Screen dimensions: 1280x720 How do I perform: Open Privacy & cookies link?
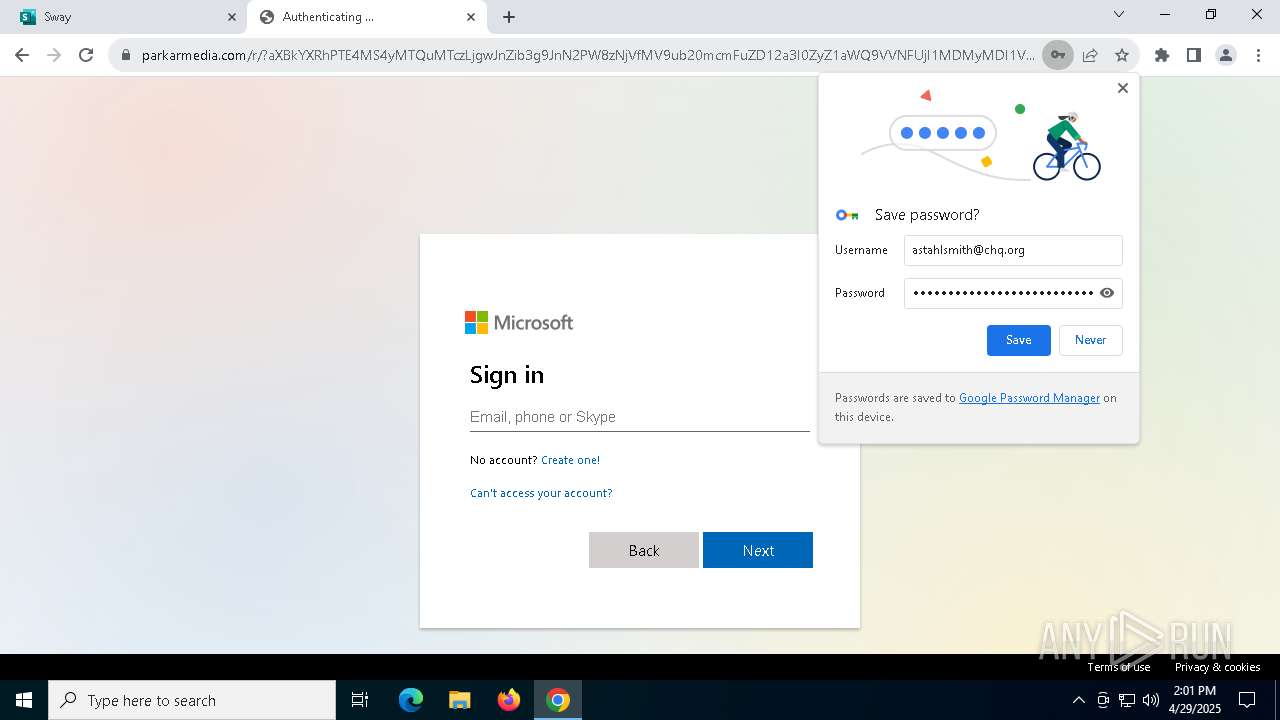pos(1217,667)
